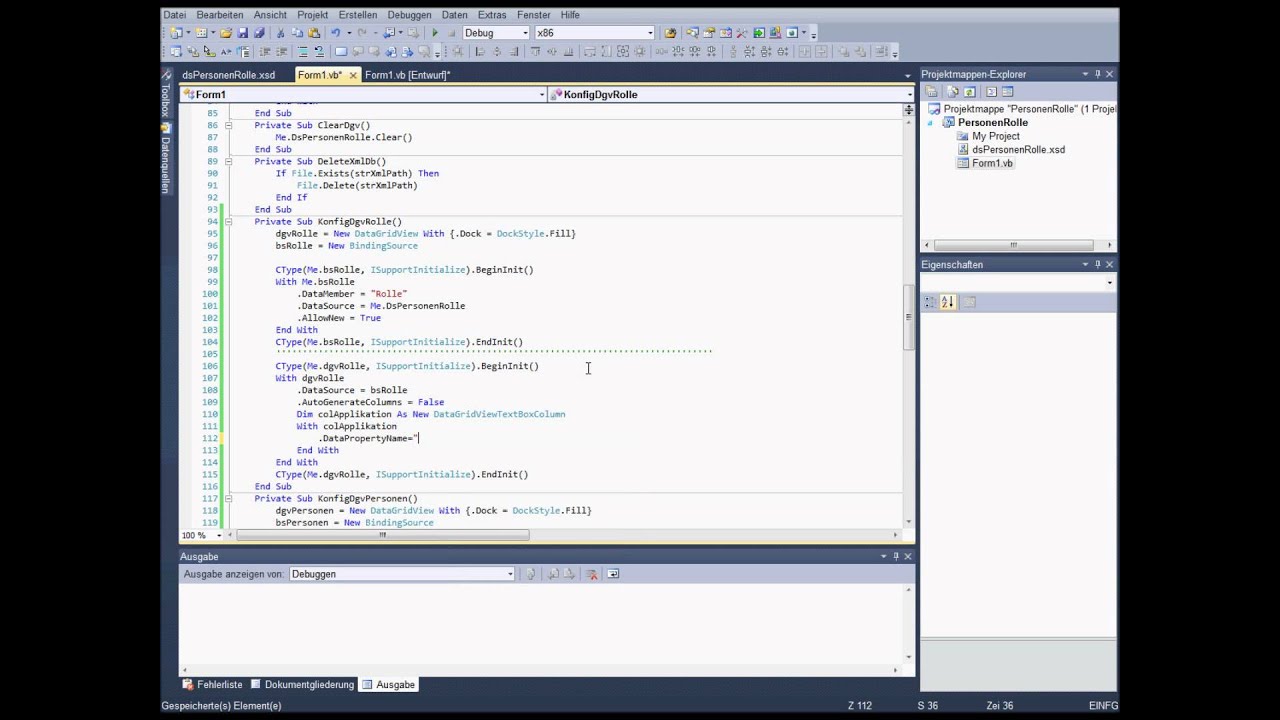Open the Projekt menu
1280x720 pixels.
coord(313,15)
